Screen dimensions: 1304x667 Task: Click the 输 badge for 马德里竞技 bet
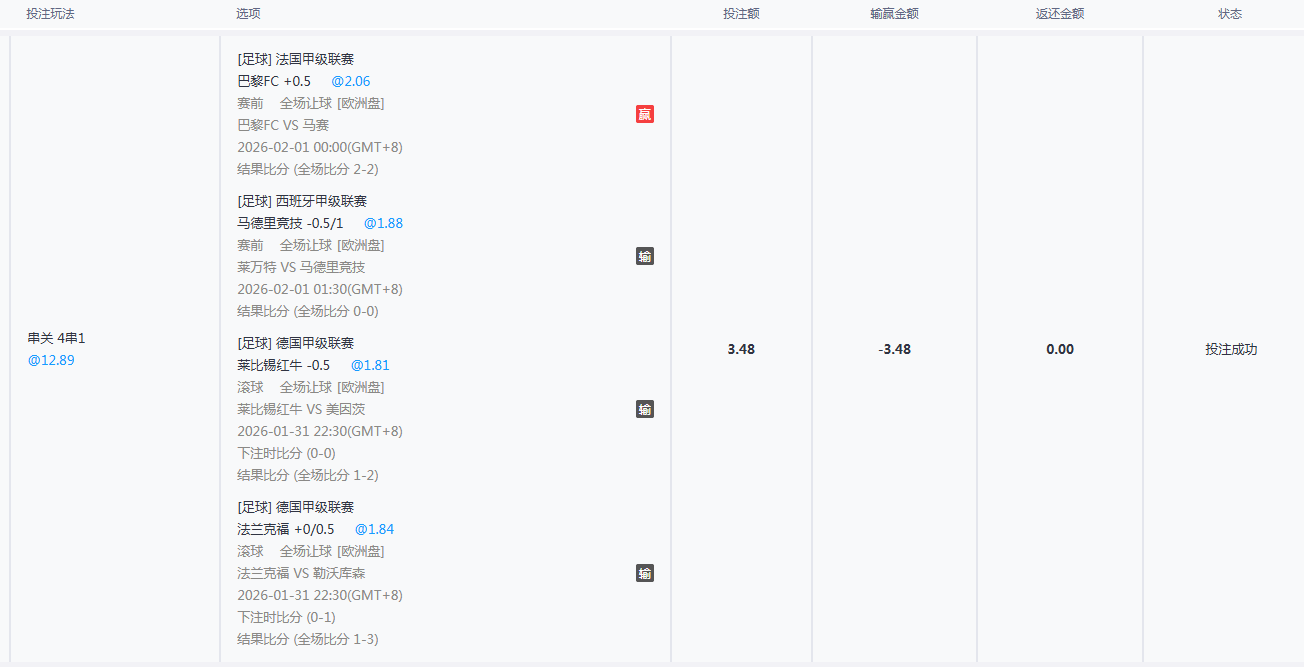[644, 256]
